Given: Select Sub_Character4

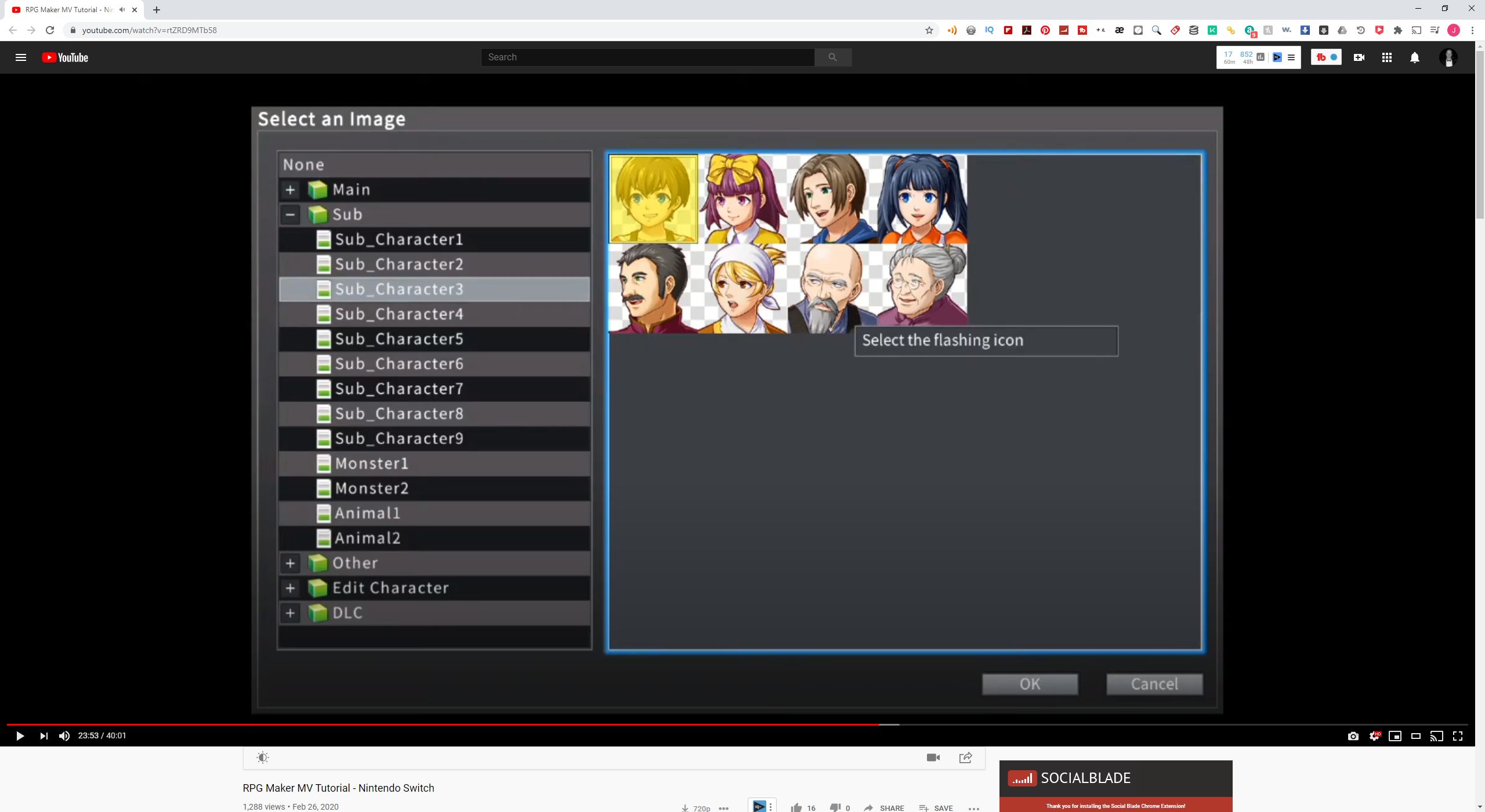Looking at the screenshot, I should click(434, 314).
